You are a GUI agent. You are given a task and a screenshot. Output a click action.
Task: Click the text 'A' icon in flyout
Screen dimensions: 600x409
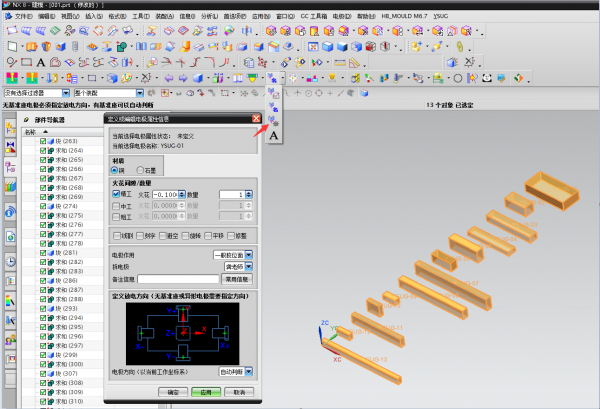[x=274, y=135]
